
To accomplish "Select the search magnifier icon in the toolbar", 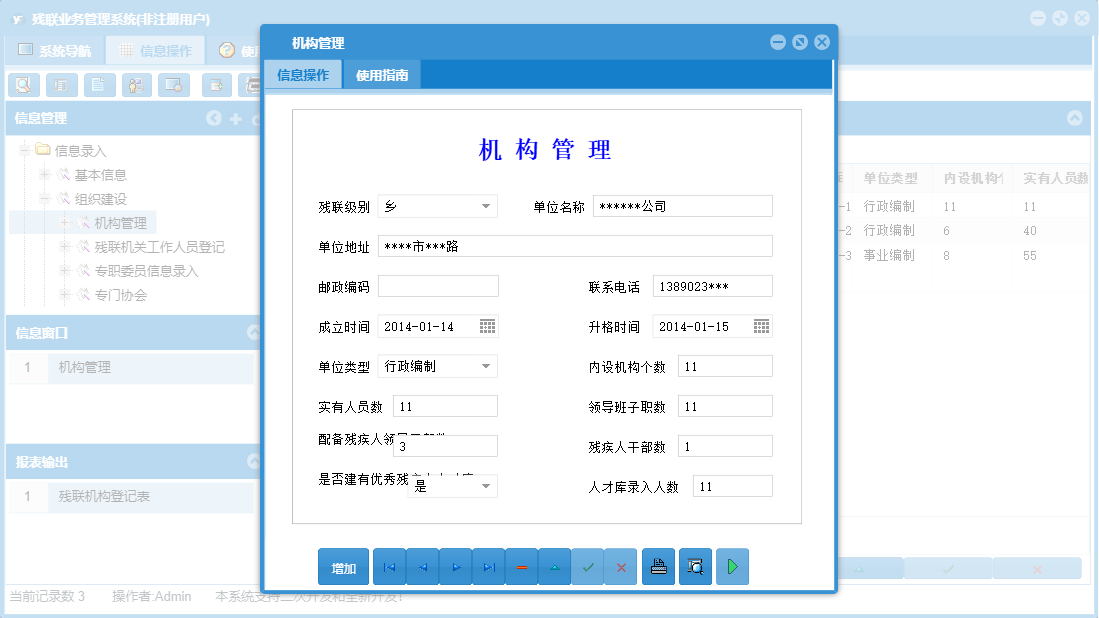I will (22, 85).
